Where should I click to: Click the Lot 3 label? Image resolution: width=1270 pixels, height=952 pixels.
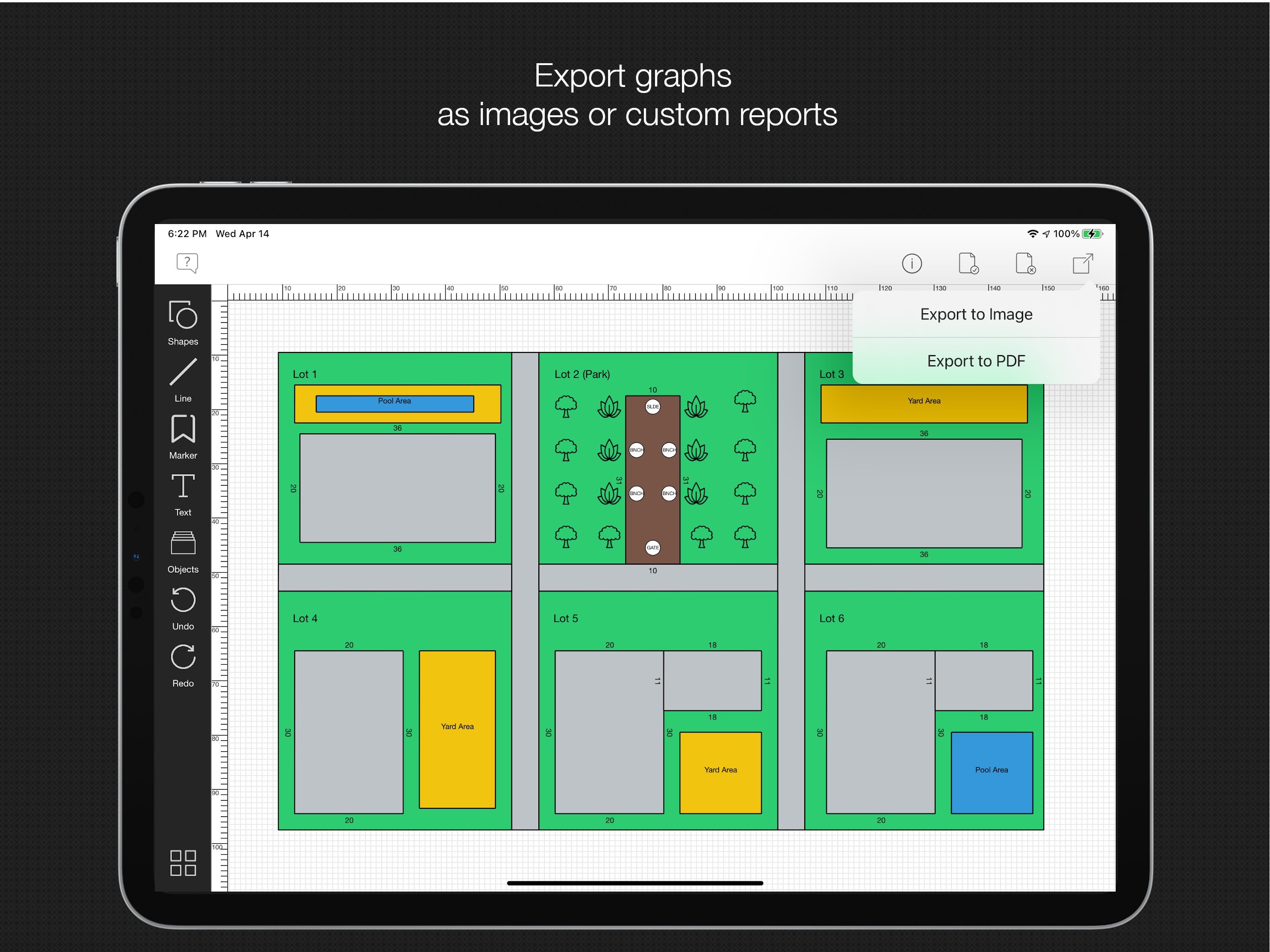click(x=831, y=374)
